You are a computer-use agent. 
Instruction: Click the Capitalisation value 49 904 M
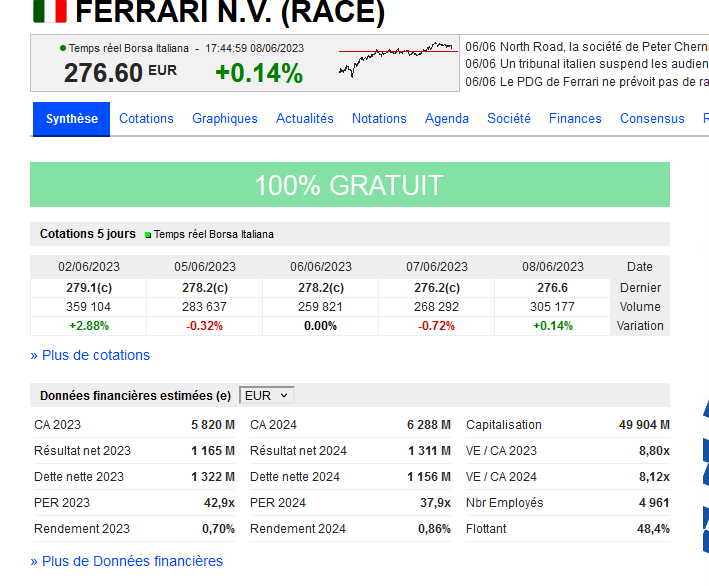(x=644, y=425)
